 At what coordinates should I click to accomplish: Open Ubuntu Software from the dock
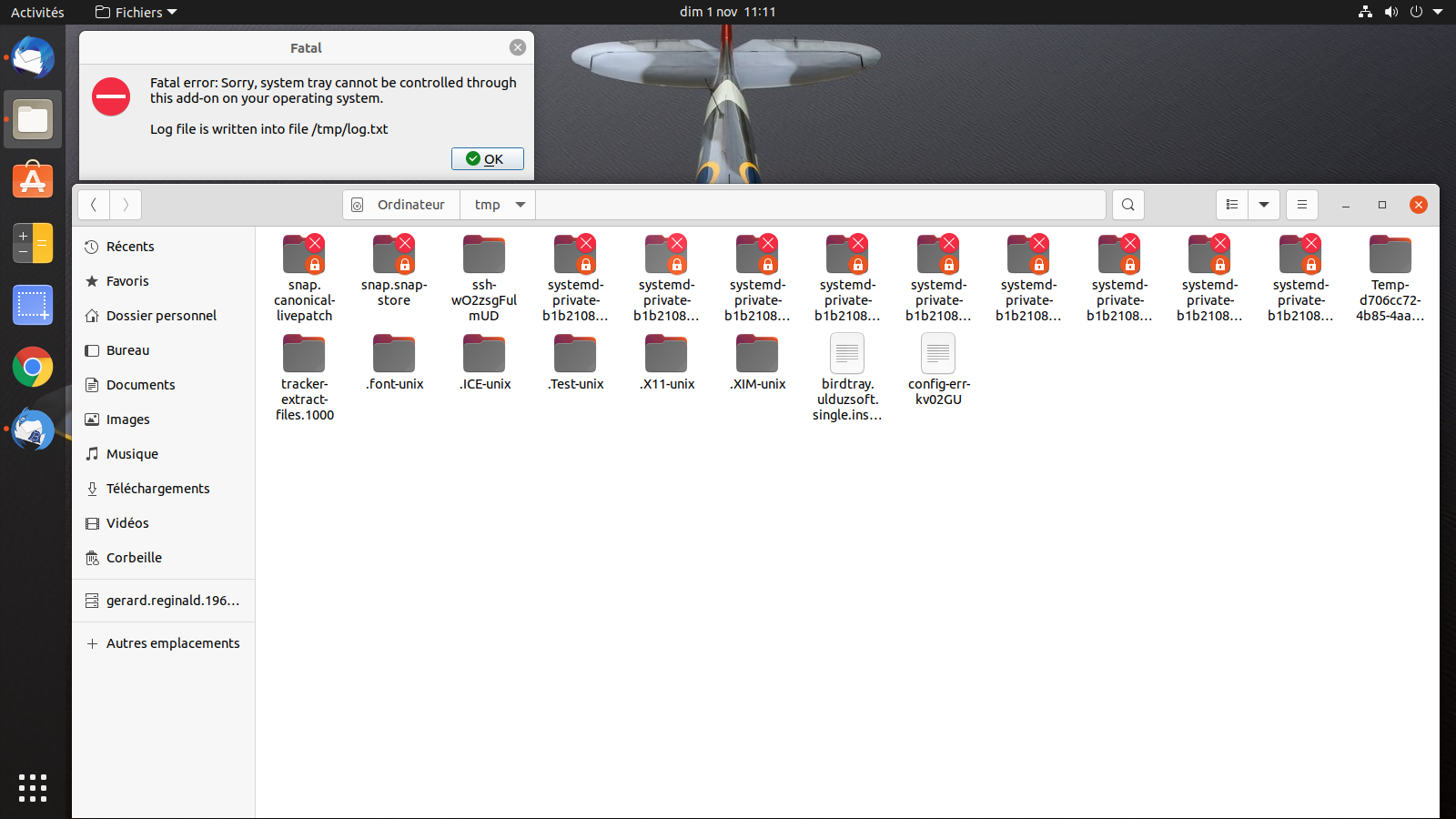point(33,181)
